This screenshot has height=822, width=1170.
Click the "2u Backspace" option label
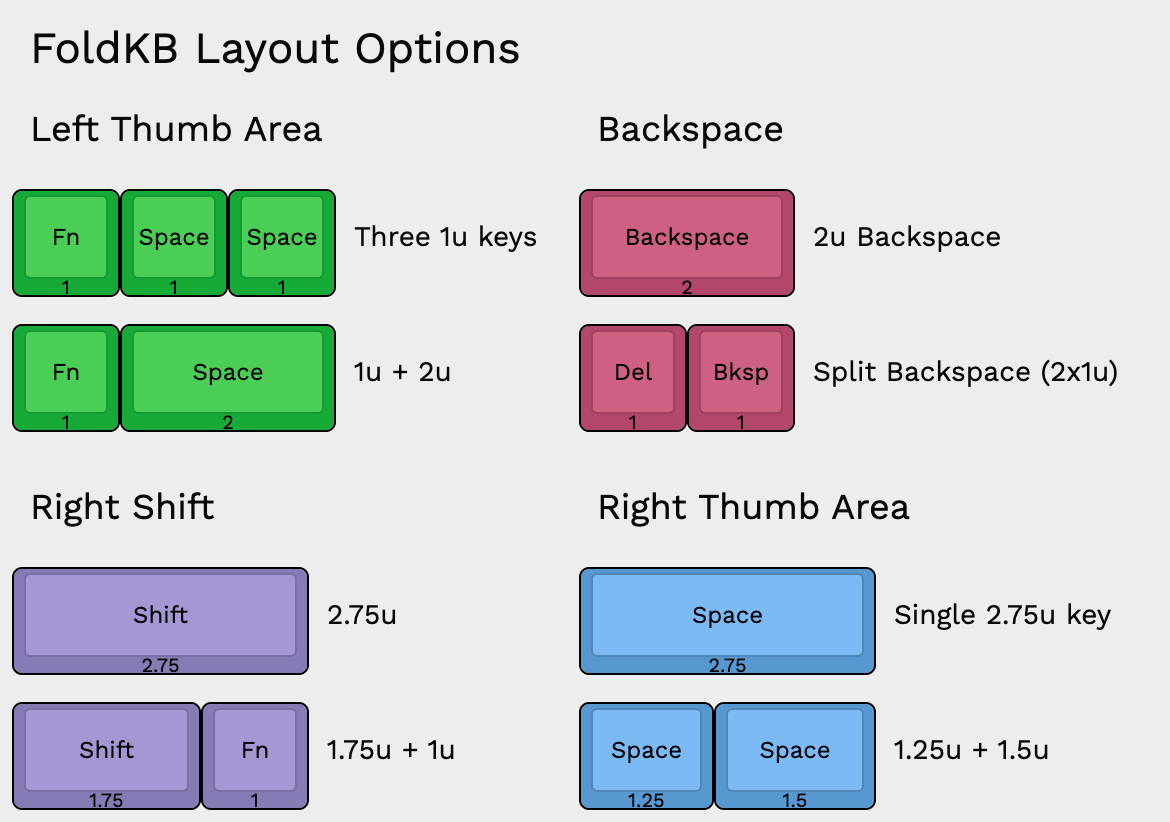907,237
